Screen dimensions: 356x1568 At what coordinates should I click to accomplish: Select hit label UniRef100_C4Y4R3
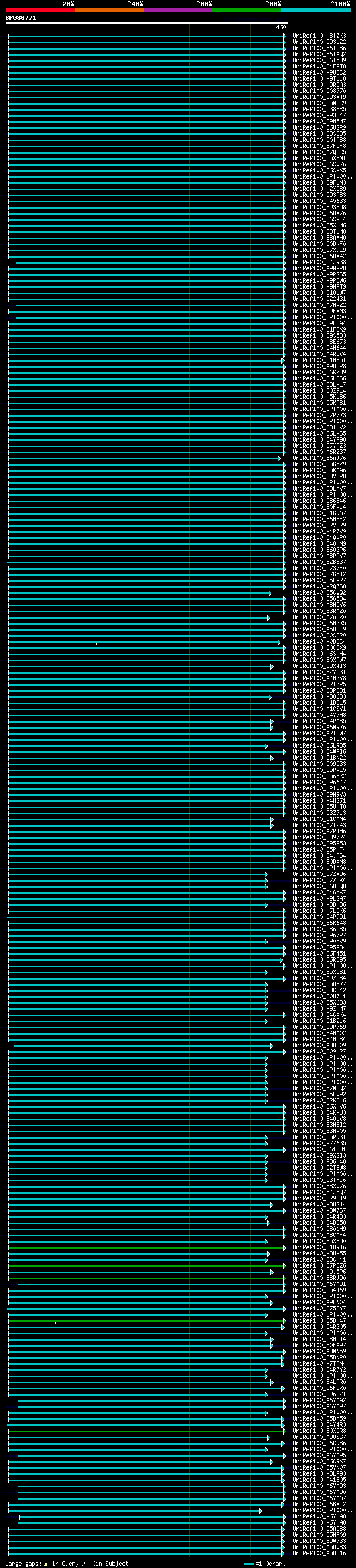[319, 1424]
